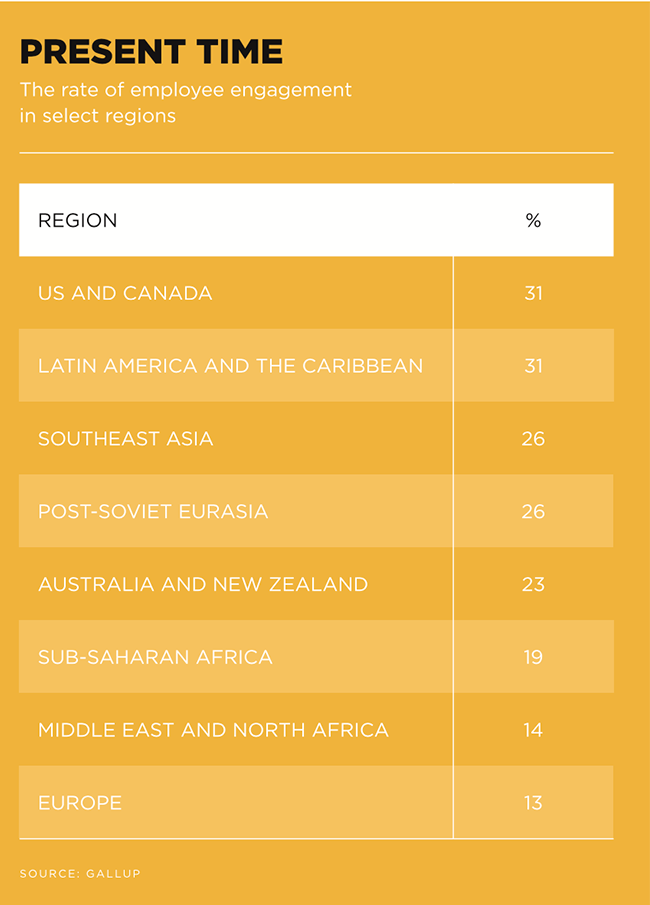The width and height of the screenshot is (650, 905).
Task: Click the SOURCE: GALLUP credit text
Action: pos(80,874)
